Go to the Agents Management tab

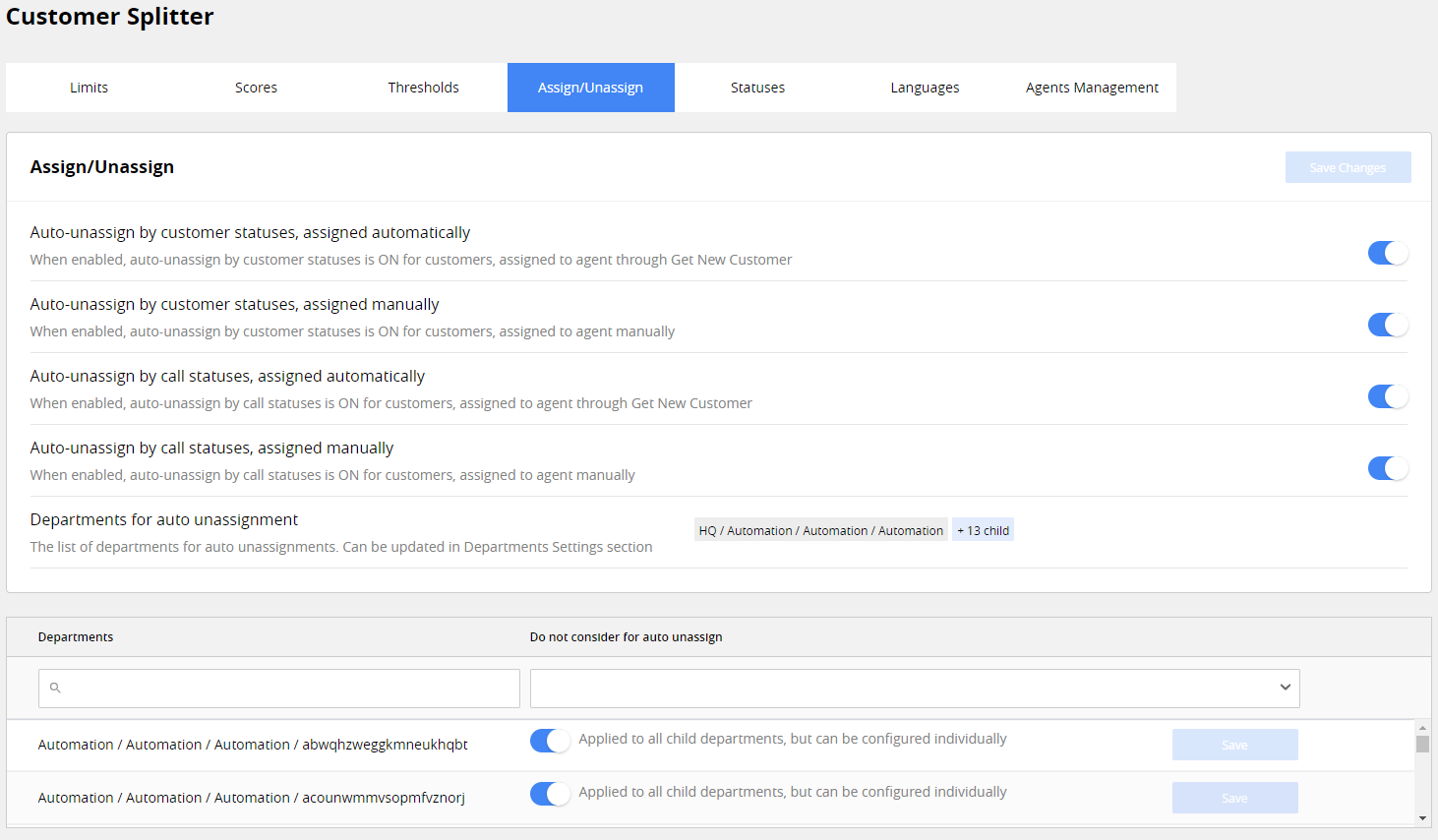pyautogui.click(x=1092, y=87)
